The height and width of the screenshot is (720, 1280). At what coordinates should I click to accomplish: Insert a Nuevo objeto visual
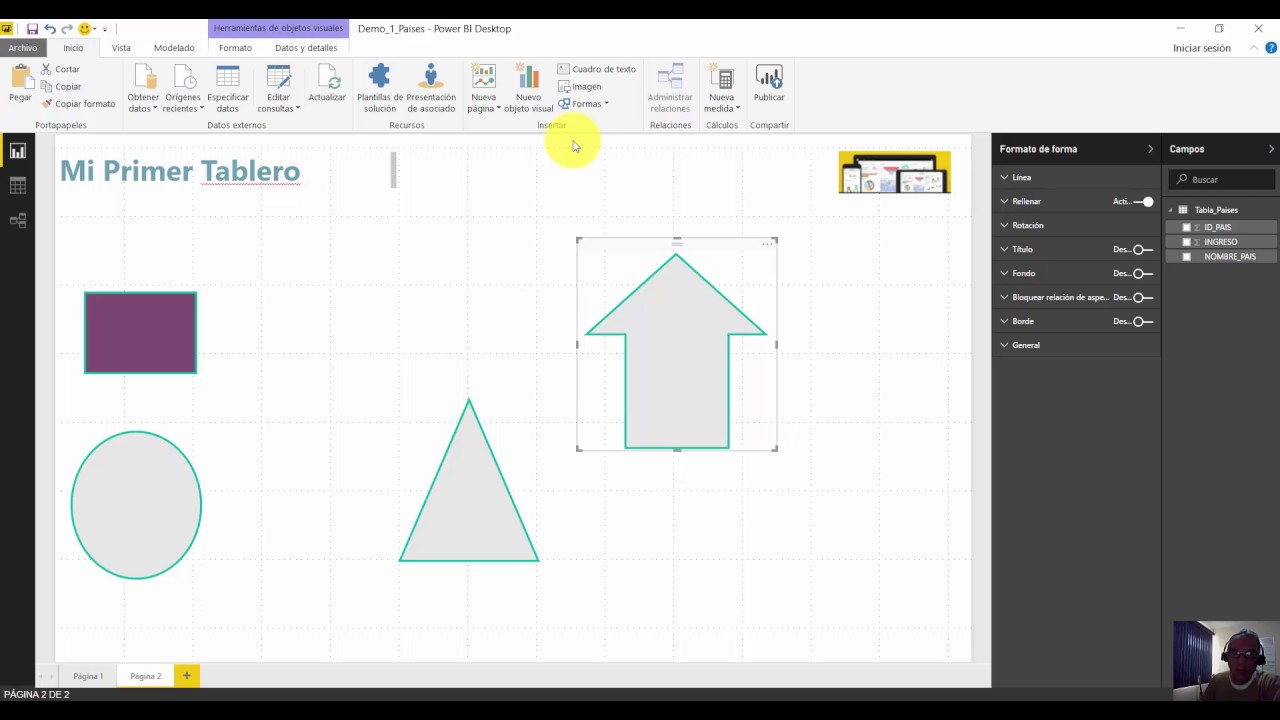pos(528,89)
